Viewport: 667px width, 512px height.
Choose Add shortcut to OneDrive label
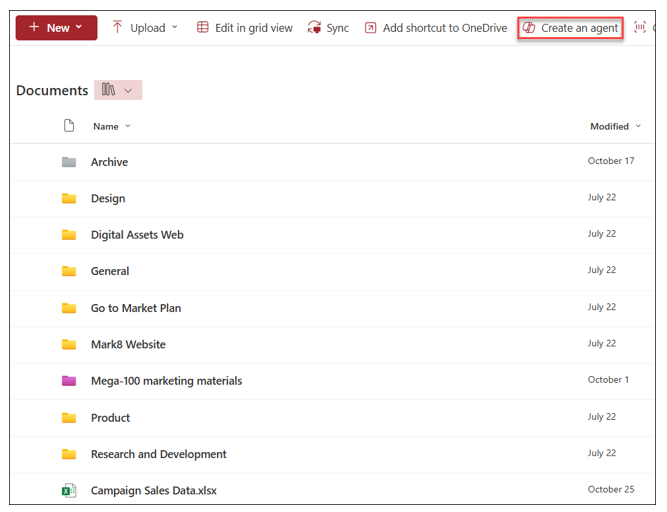445,28
